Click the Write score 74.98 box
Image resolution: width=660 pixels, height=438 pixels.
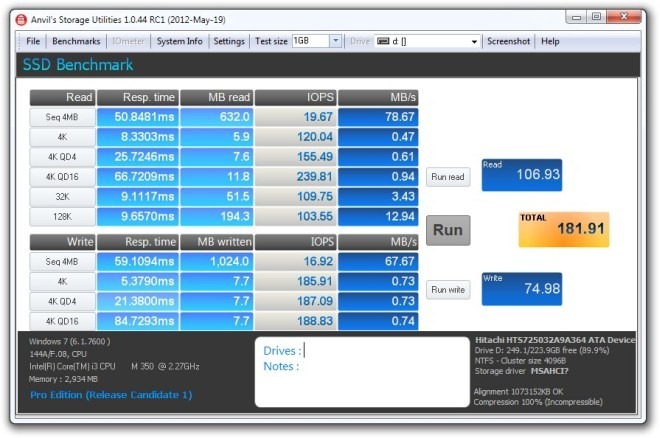(x=522, y=289)
